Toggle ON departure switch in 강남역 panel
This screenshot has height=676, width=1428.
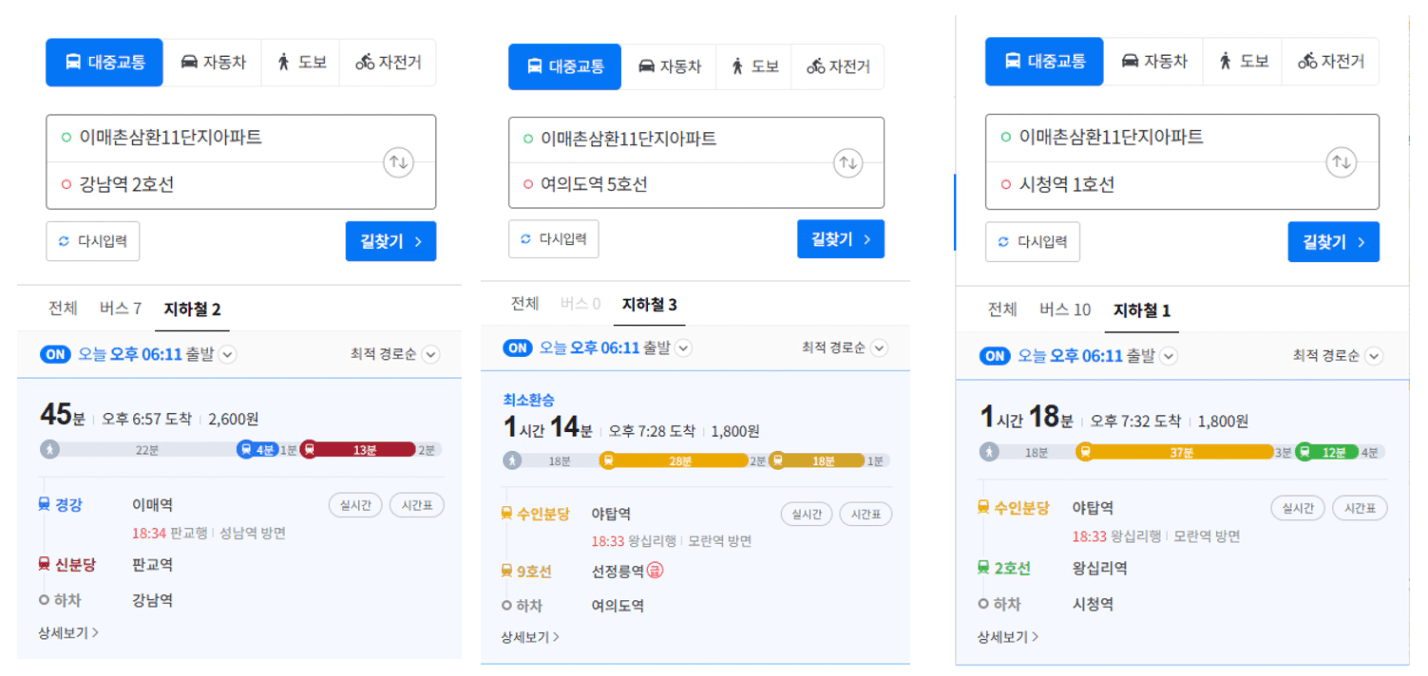point(55,354)
